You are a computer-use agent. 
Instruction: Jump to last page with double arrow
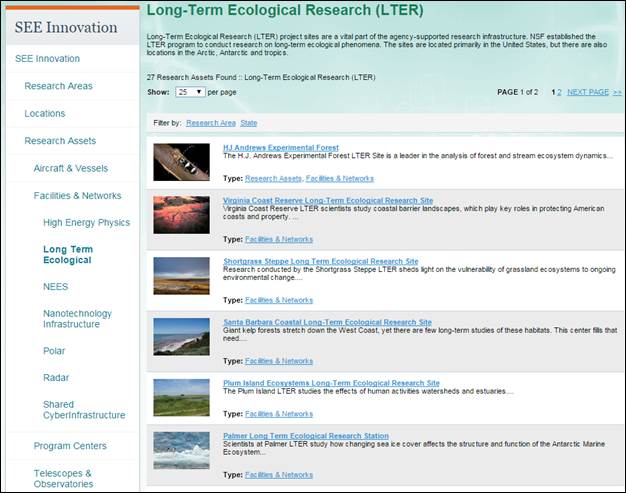617,92
